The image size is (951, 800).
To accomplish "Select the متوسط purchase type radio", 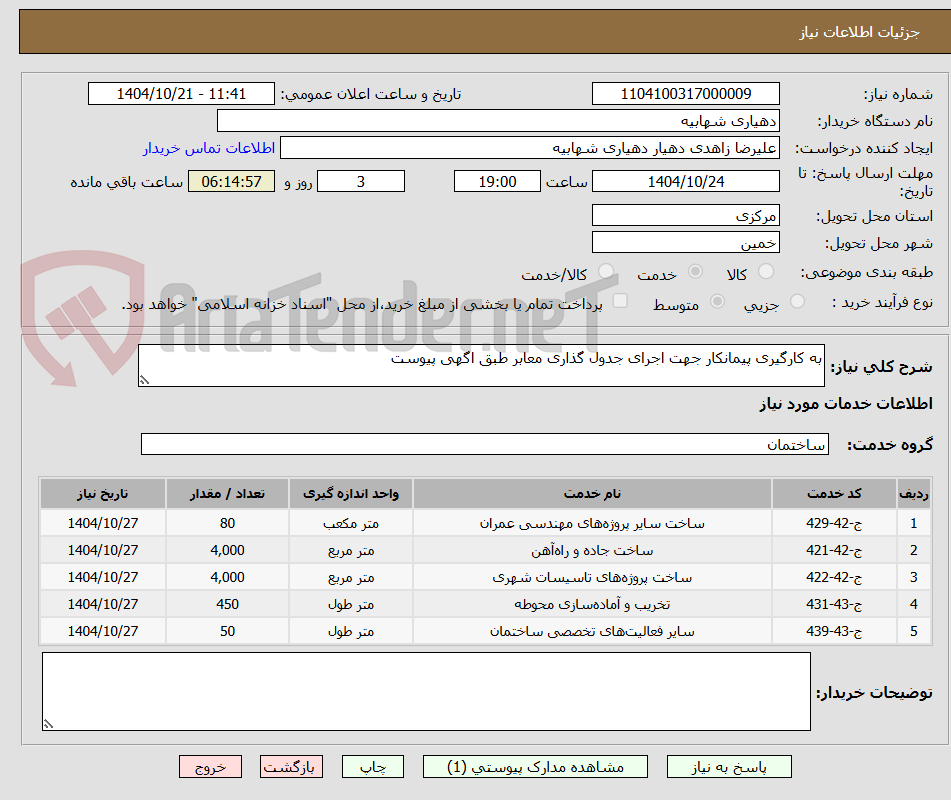I will [x=717, y=301].
